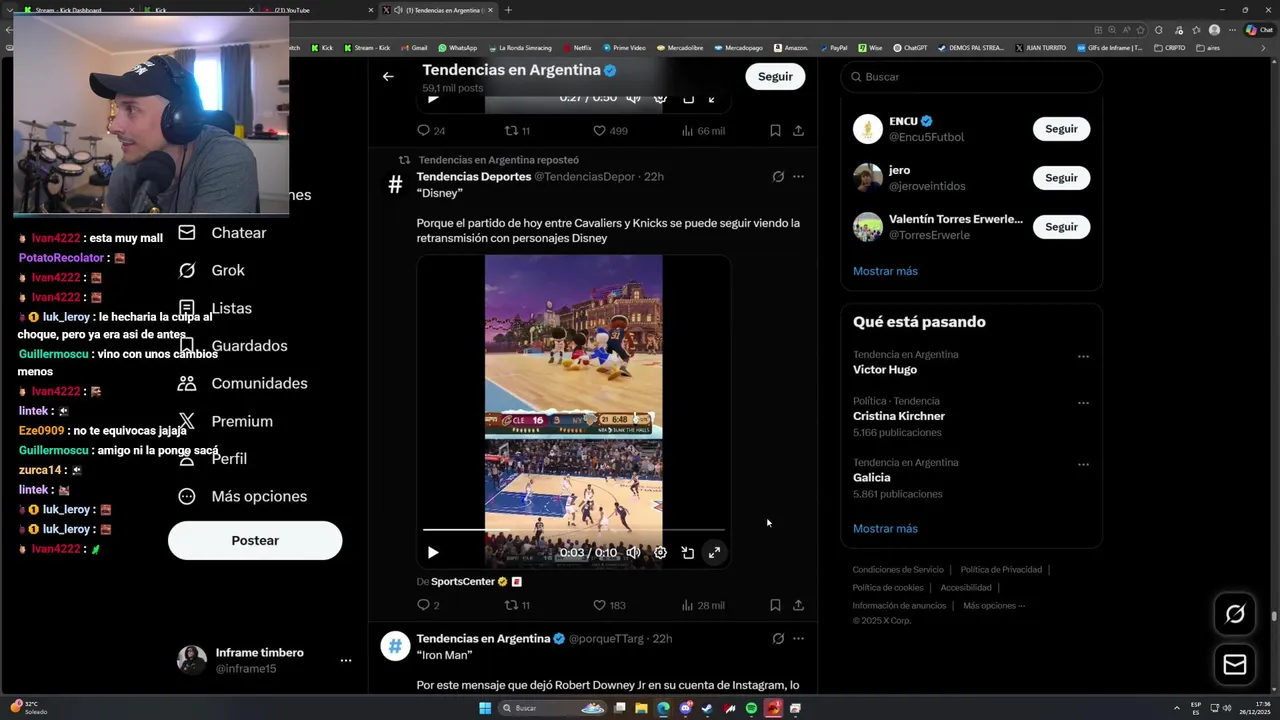Viewport: 1280px width, 720px height.
Task: Click the taskbar Buscar search box
Action: click(x=552, y=708)
